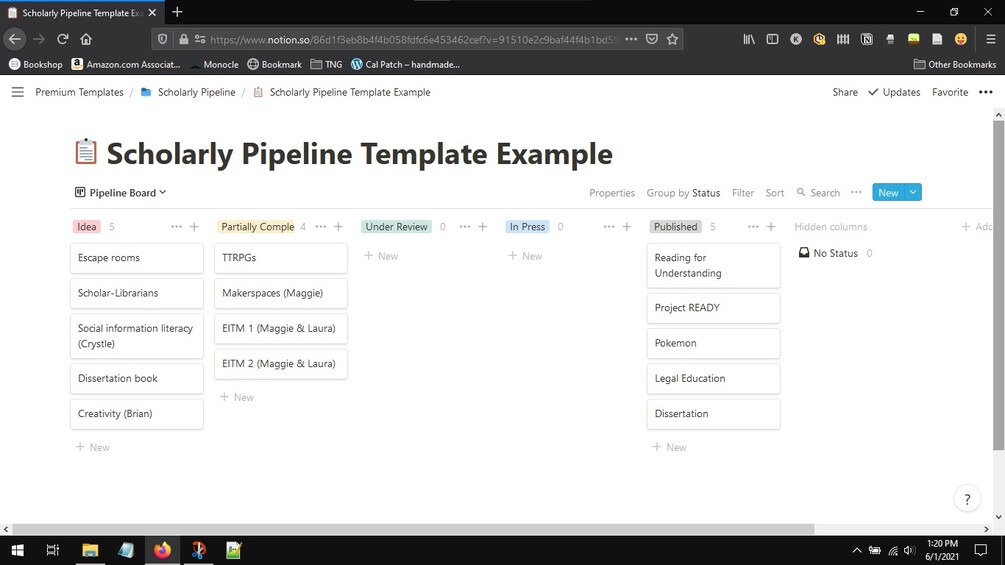Screen dimensions: 1005x565
Task: Open a new browser tab
Action: [x=178, y=12]
